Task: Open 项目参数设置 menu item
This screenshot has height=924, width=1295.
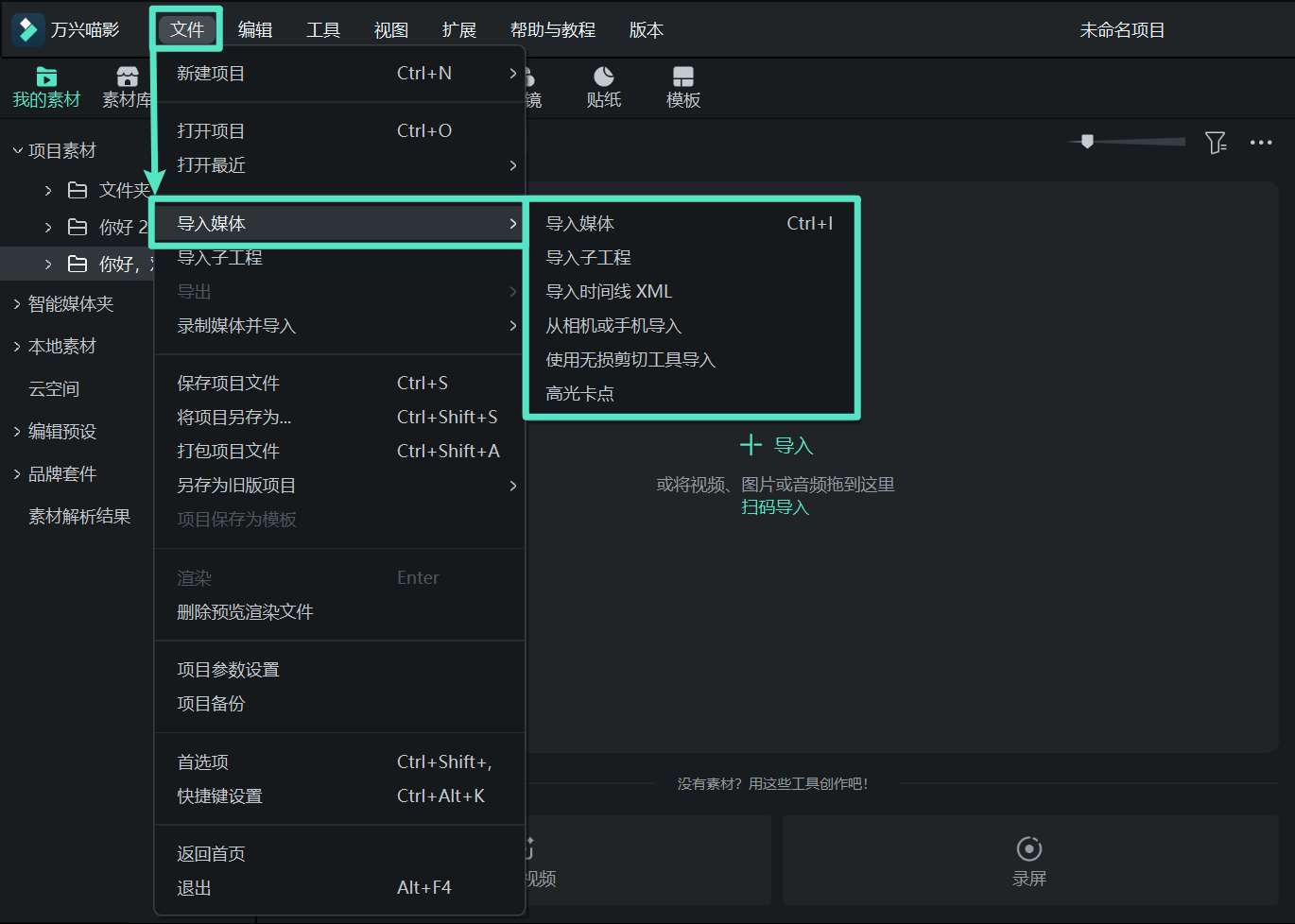Action: tap(339, 670)
